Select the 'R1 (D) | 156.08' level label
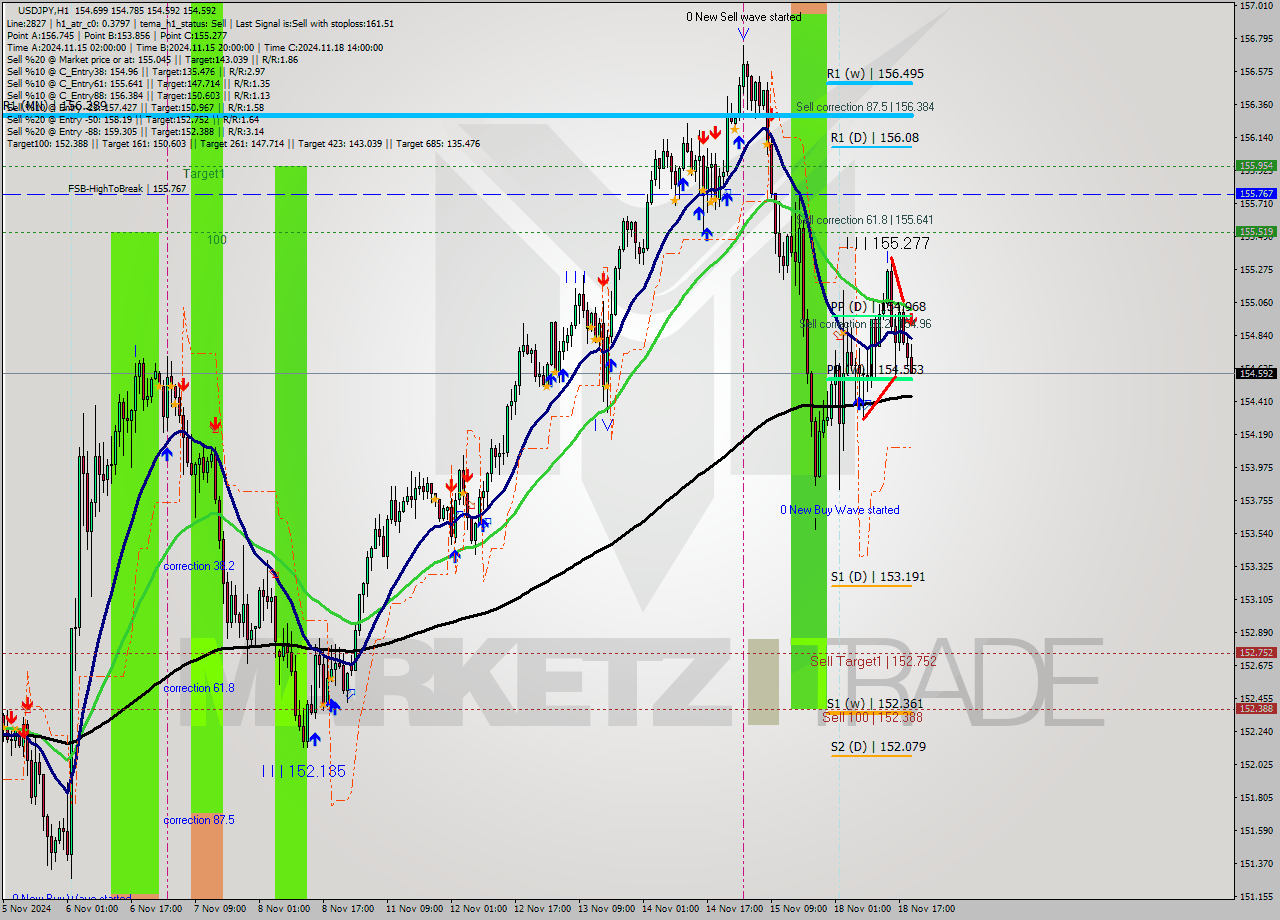Viewport: 1280px width, 920px height. (874, 138)
